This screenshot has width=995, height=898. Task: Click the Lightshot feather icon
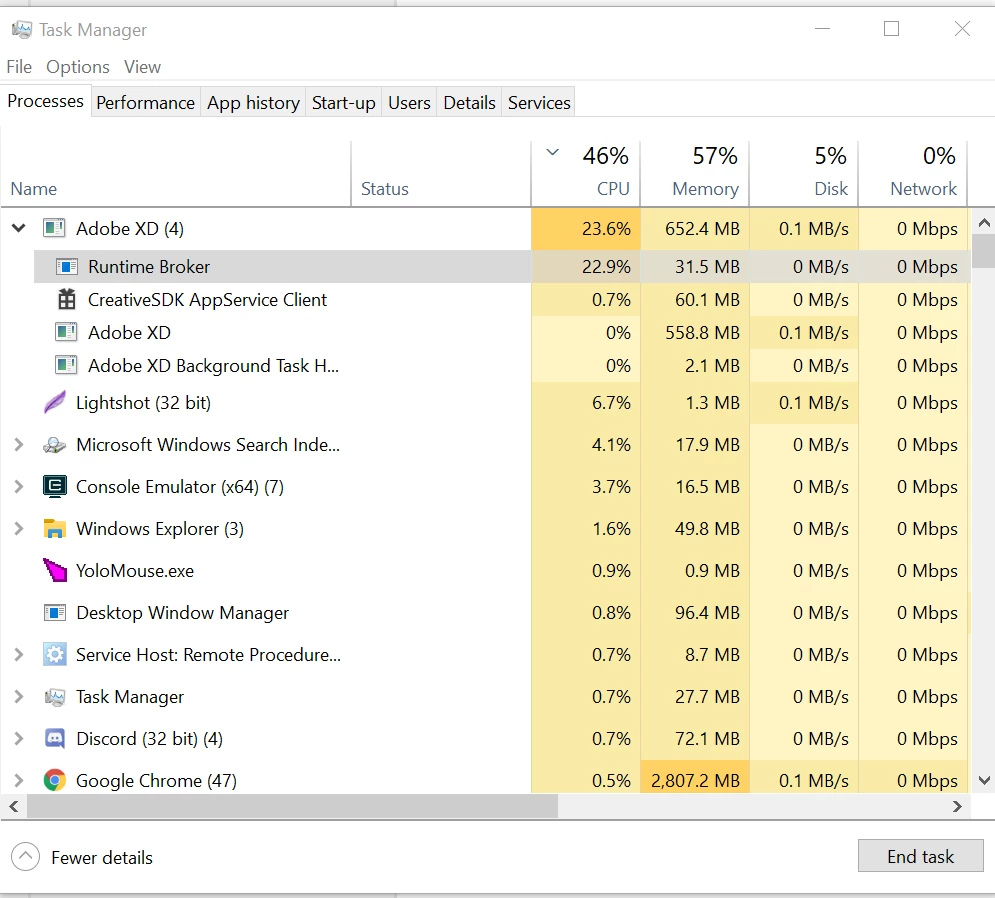55,402
